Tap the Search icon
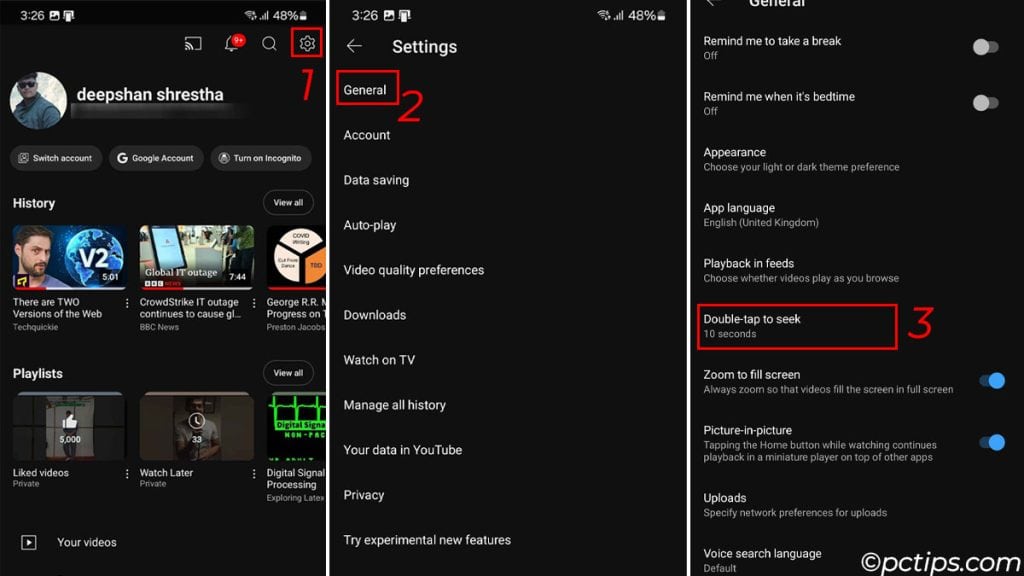This screenshot has width=1024, height=576. tap(269, 43)
